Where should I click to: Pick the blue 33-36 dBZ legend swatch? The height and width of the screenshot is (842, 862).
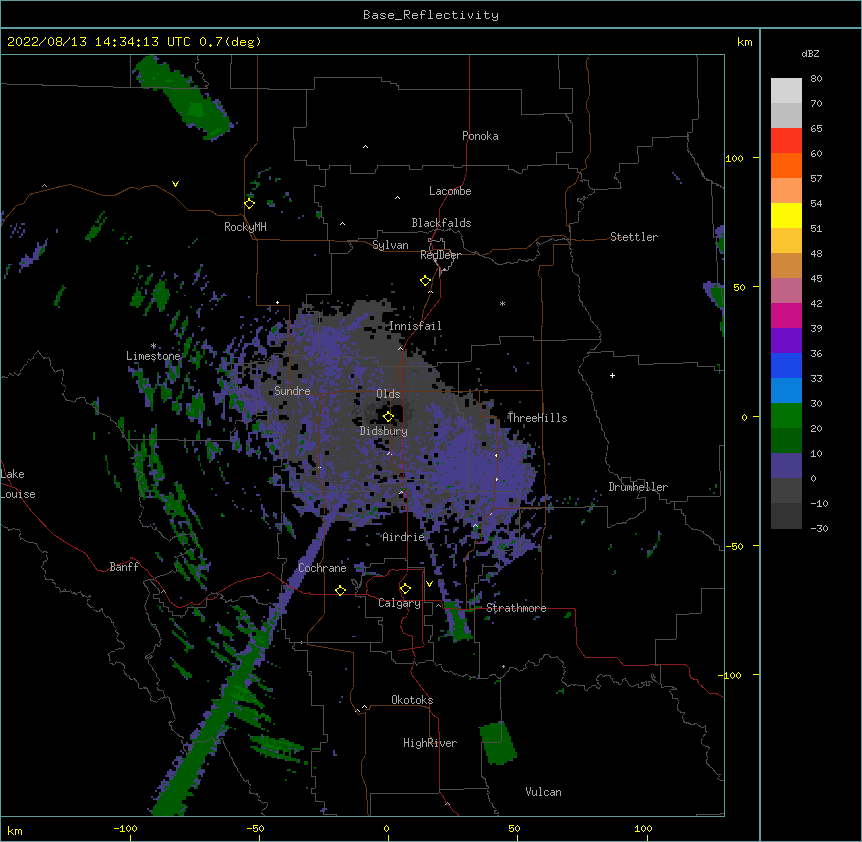pos(786,365)
